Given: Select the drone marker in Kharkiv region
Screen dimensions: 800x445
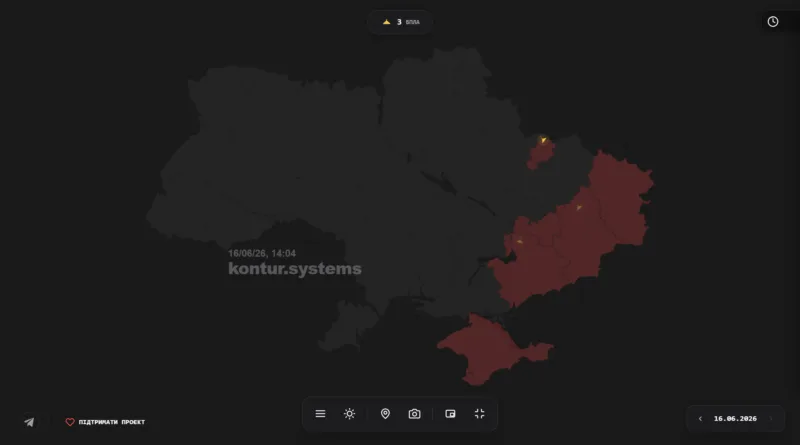Looking at the screenshot, I should tap(543, 140).
